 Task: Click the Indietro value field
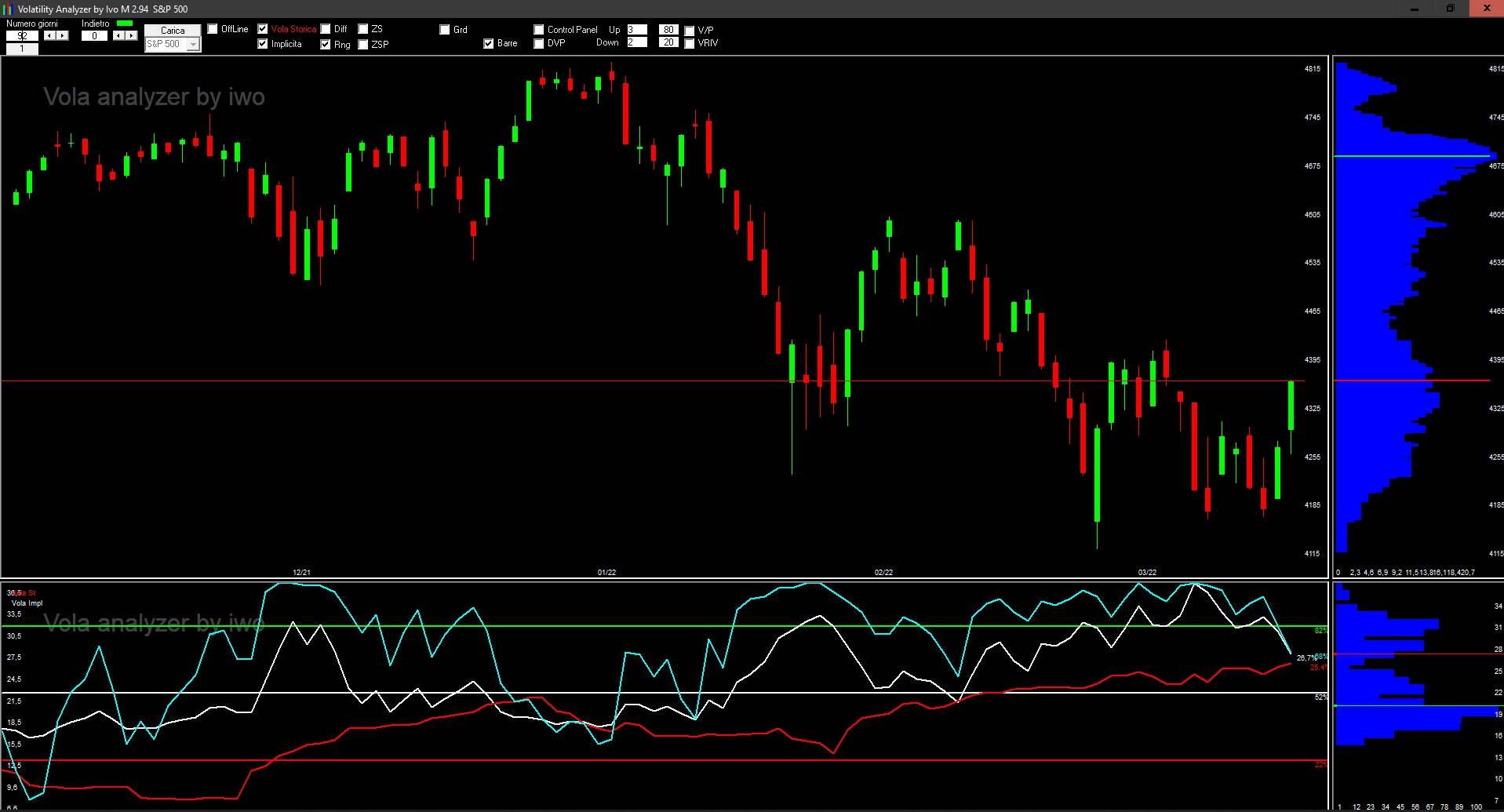[94, 36]
